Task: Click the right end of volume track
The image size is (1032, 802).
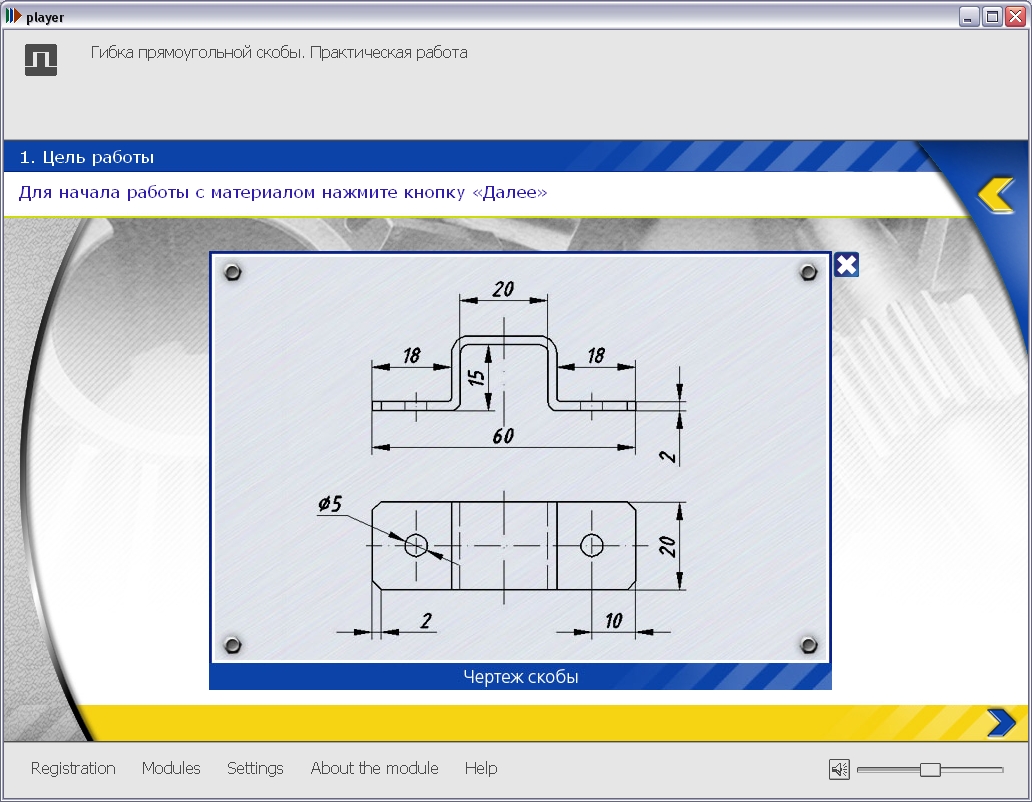Action: (x=999, y=769)
